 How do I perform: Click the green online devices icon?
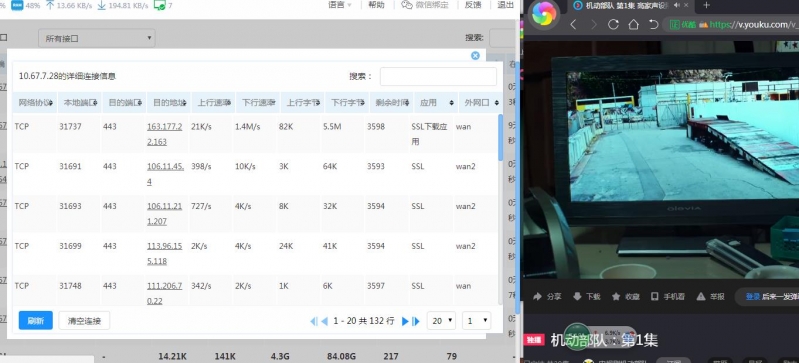pyautogui.click(x=159, y=5)
